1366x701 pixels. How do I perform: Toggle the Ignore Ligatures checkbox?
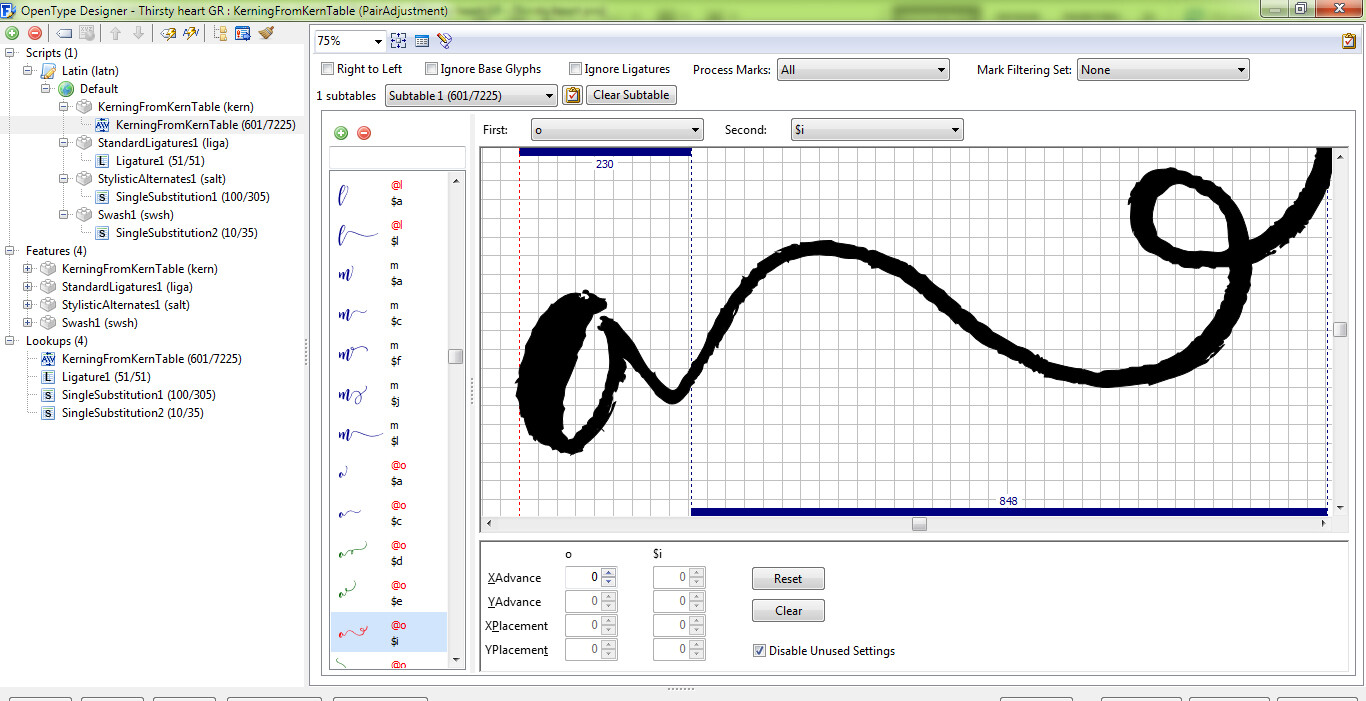pyautogui.click(x=575, y=69)
